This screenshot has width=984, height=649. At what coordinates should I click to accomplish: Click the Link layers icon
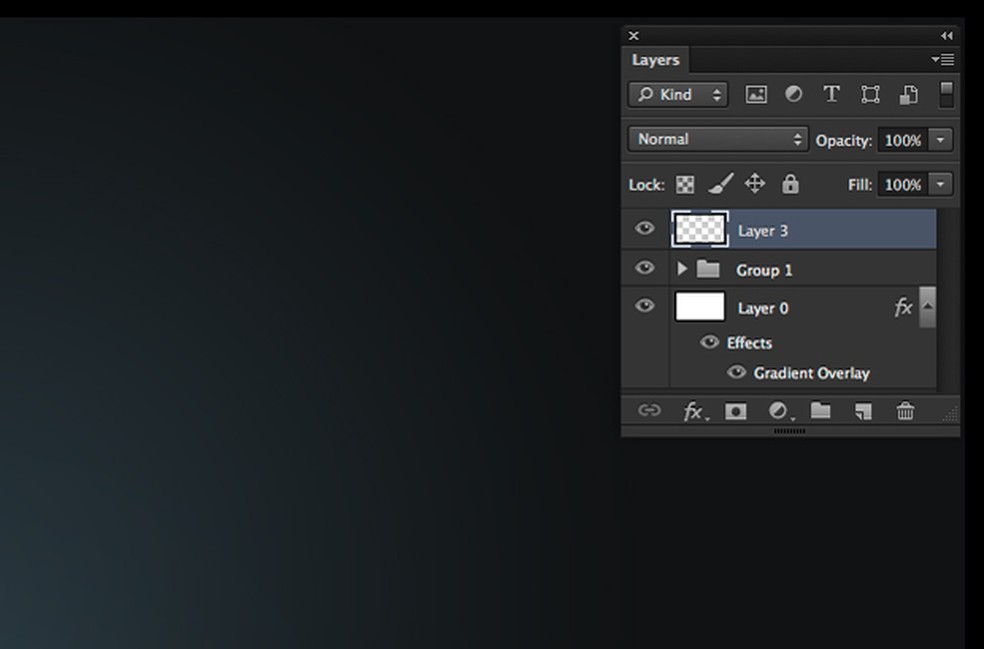click(x=649, y=410)
